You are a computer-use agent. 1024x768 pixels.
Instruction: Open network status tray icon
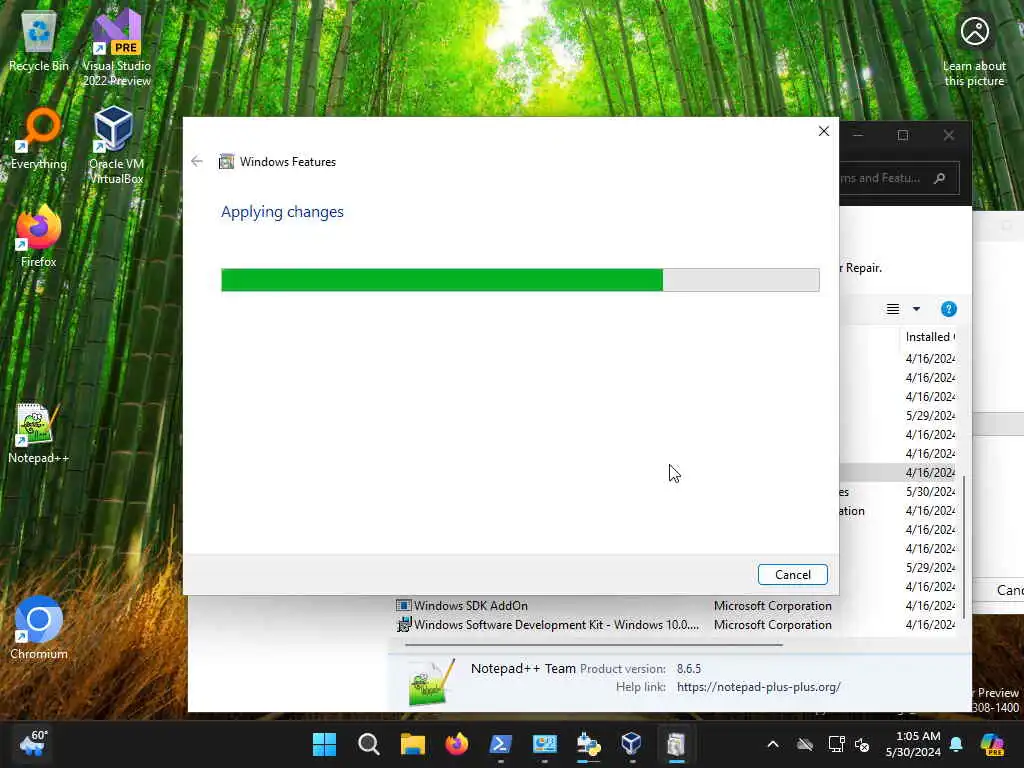[836, 744]
